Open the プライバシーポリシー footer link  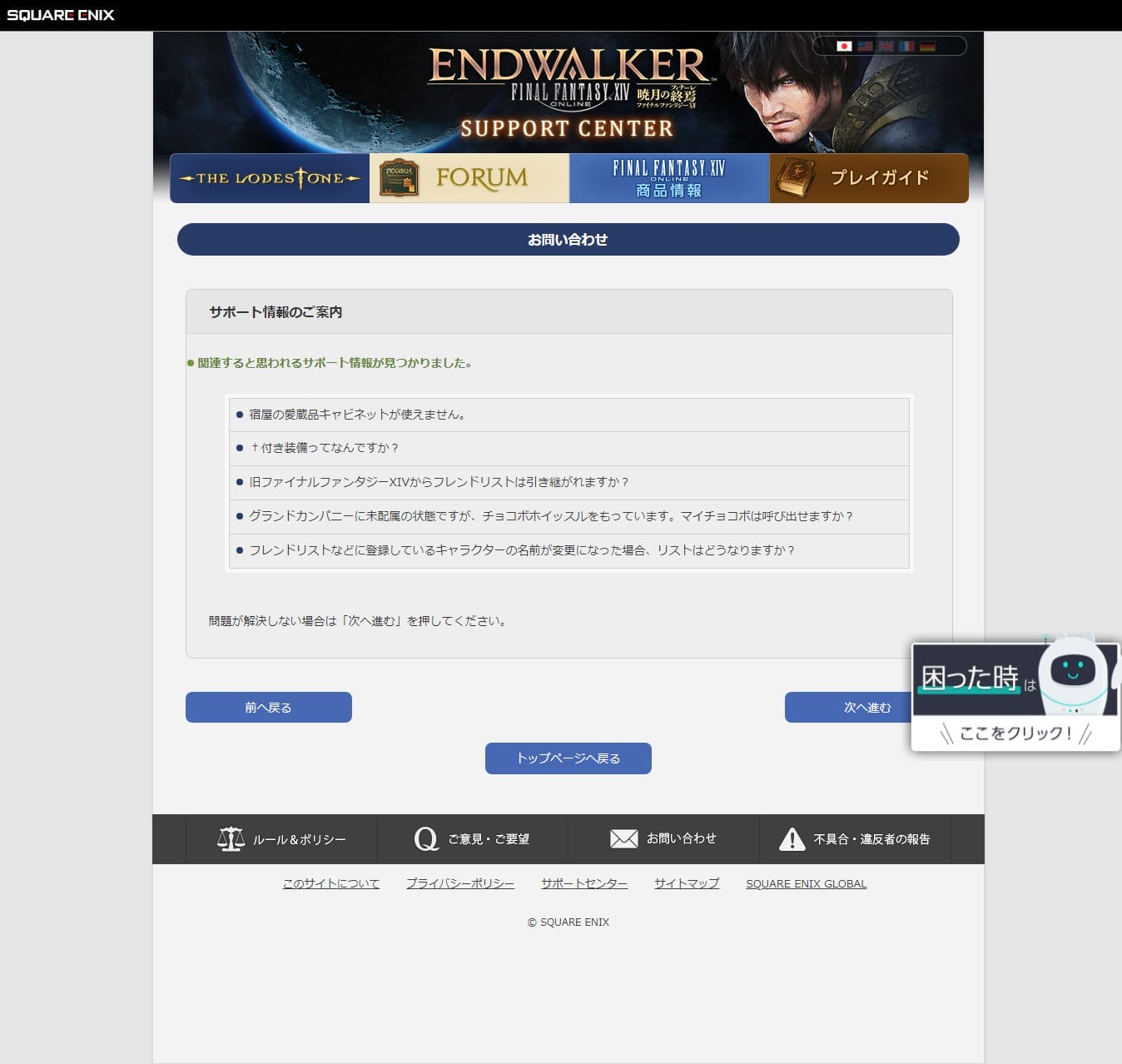point(460,883)
